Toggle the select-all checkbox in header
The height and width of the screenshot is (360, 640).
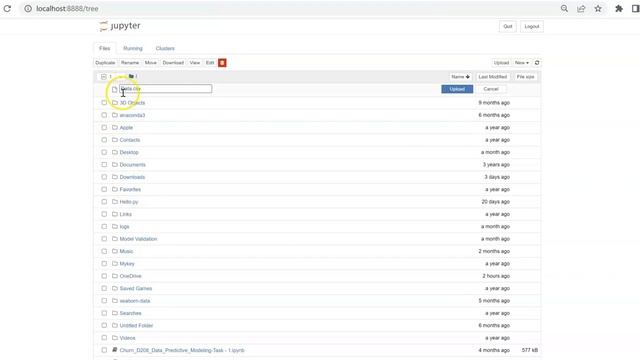pos(104,77)
